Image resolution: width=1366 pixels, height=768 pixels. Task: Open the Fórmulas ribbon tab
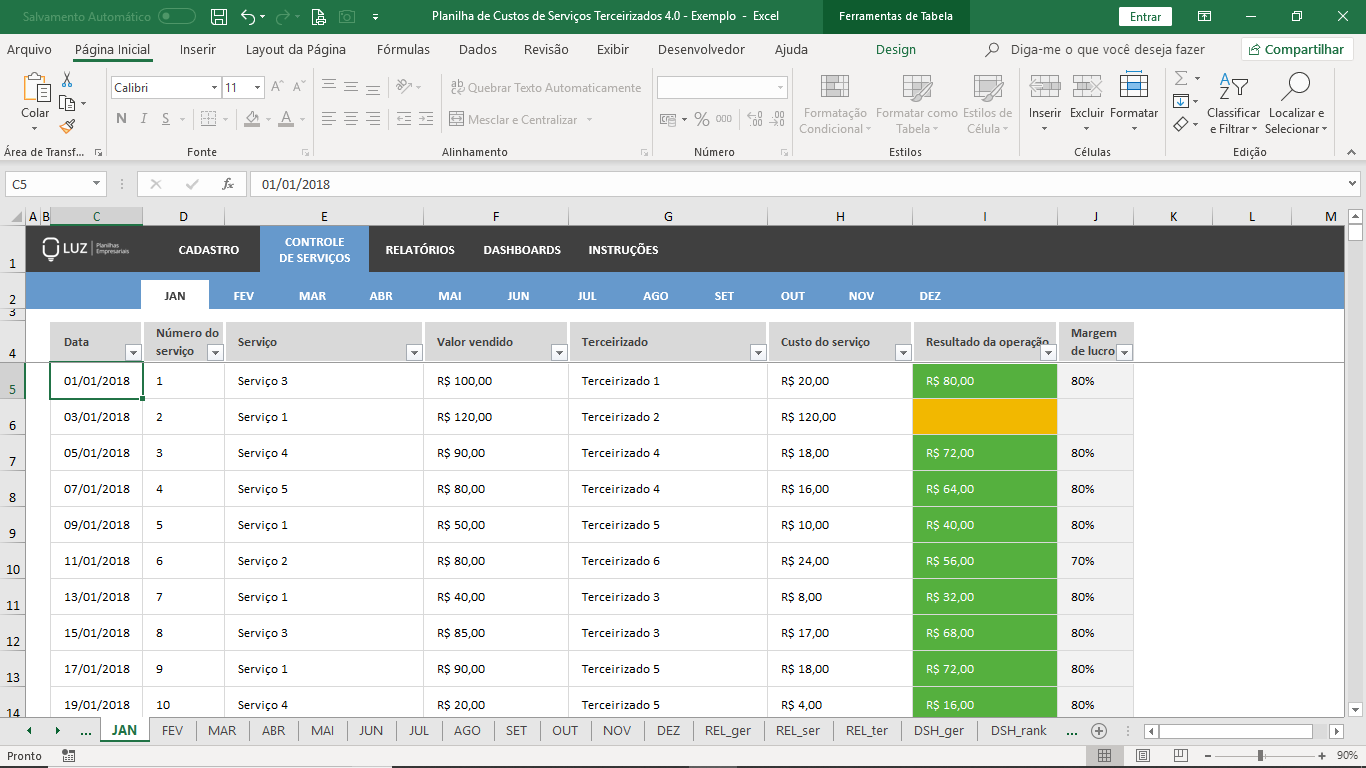[403, 50]
